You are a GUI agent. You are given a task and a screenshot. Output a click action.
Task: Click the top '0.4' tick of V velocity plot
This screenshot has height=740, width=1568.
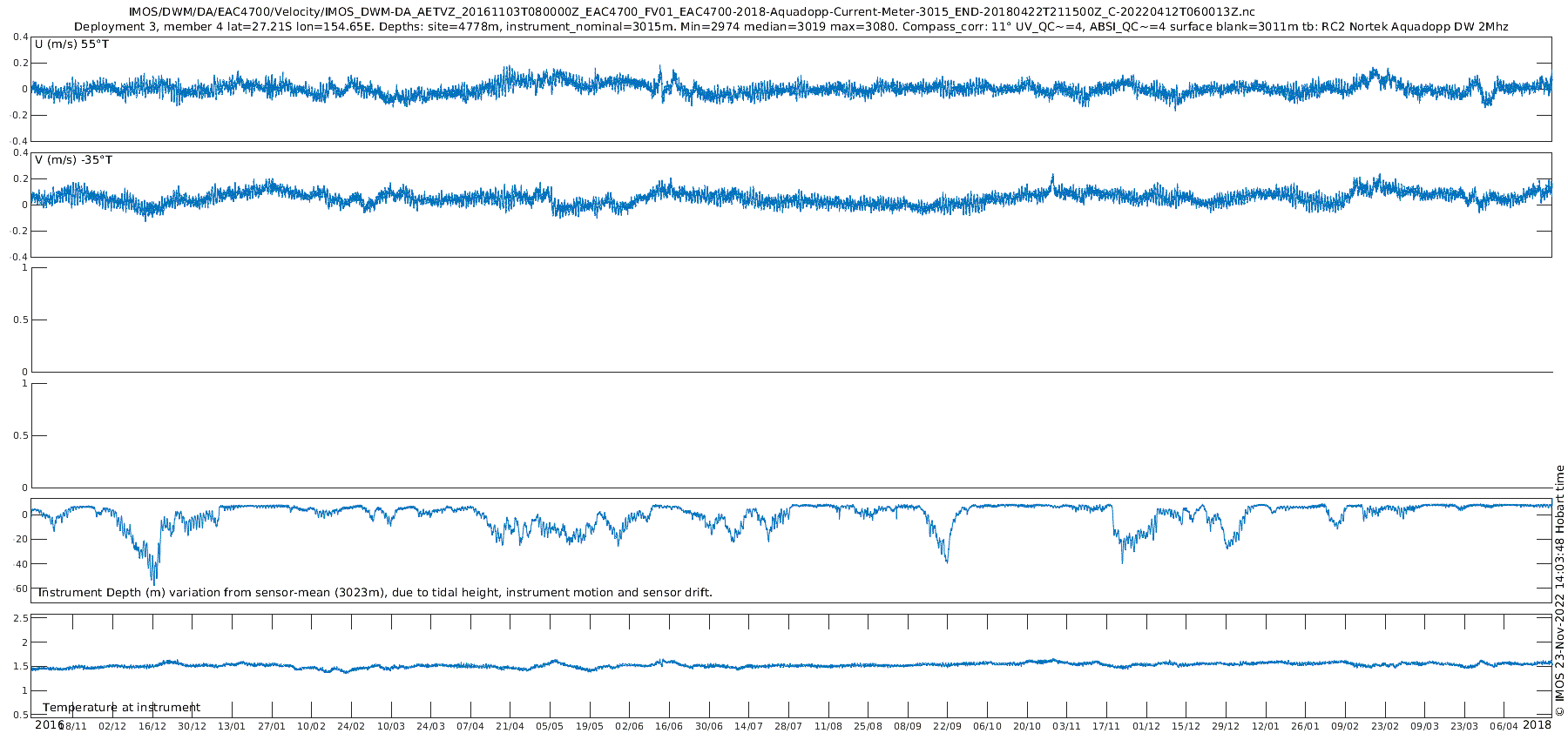coord(20,153)
